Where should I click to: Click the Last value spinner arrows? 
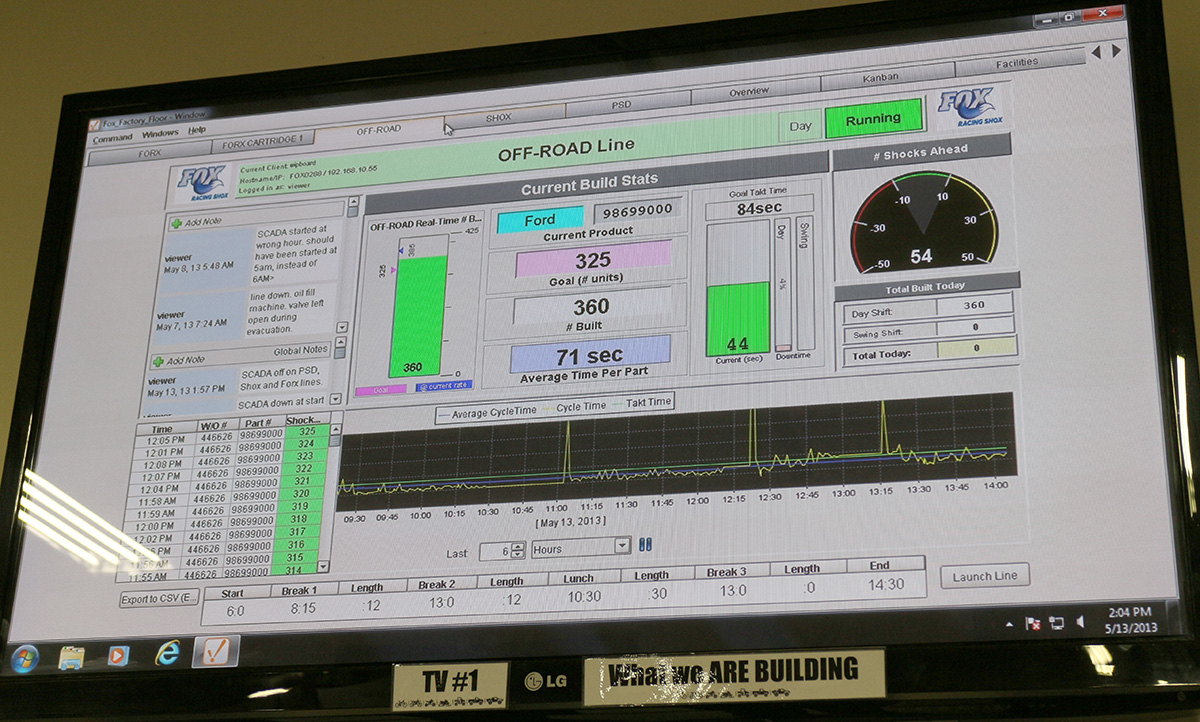[x=518, y=550]
